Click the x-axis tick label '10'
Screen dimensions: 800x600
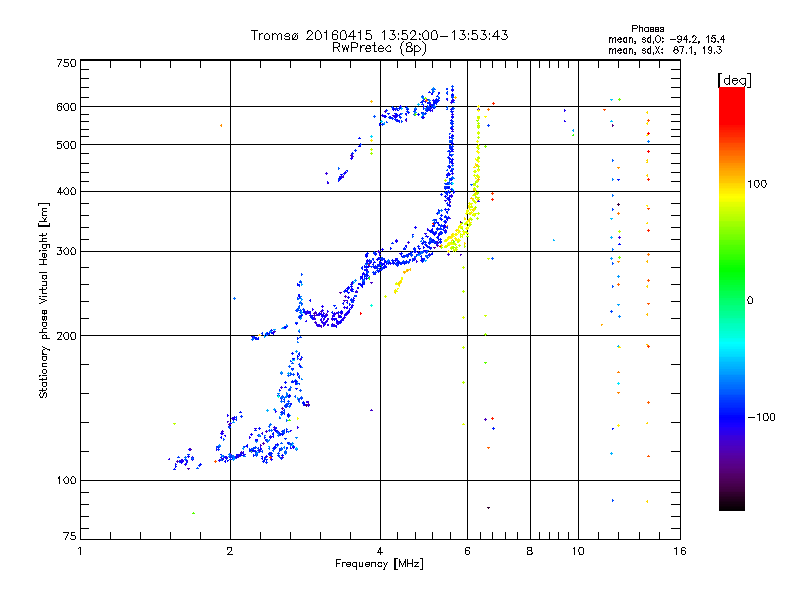coord(578,551)
